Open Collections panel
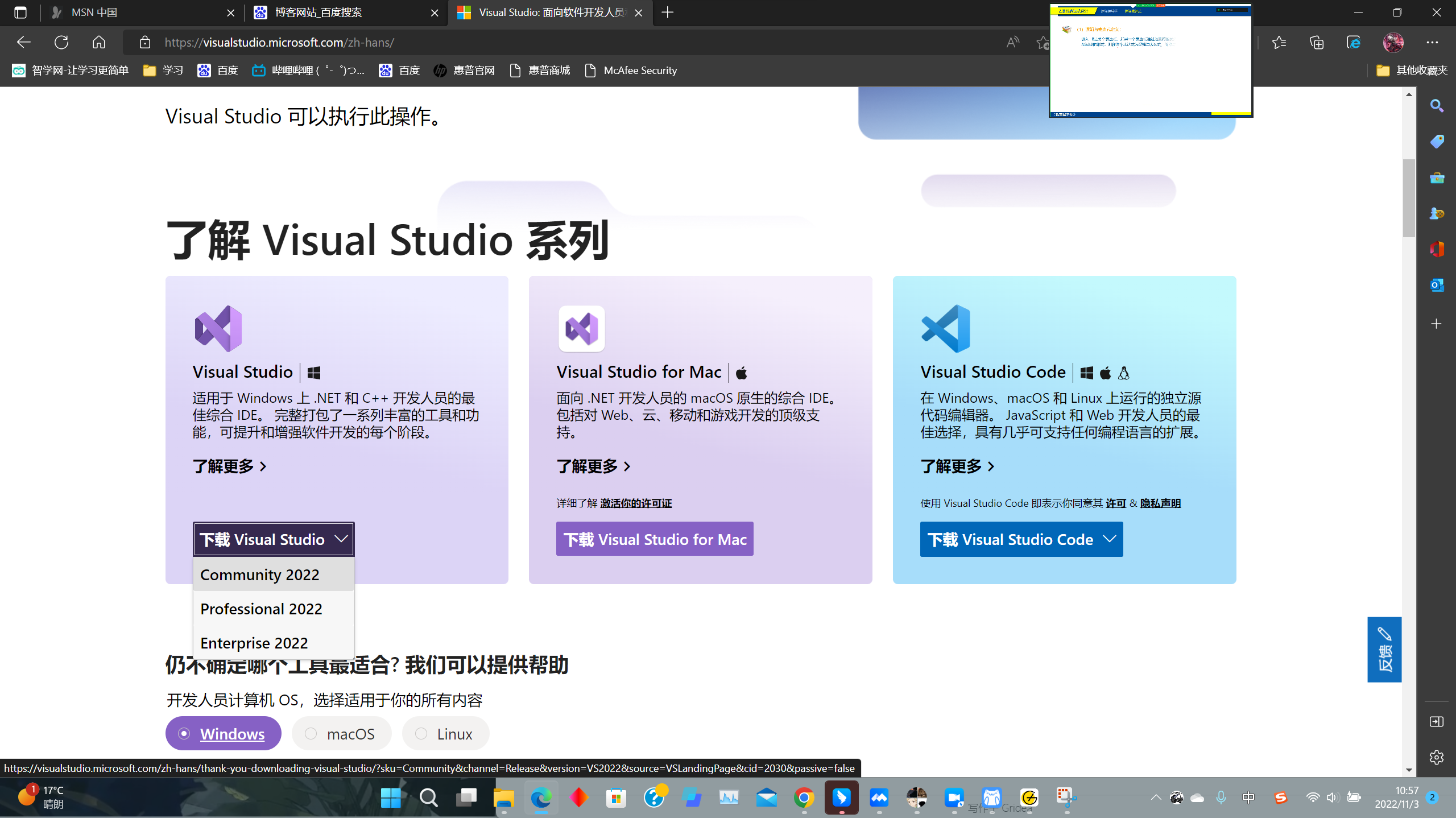This screenshot has height=818, width=1456. pyautogui.click(x=1317, y=42)
